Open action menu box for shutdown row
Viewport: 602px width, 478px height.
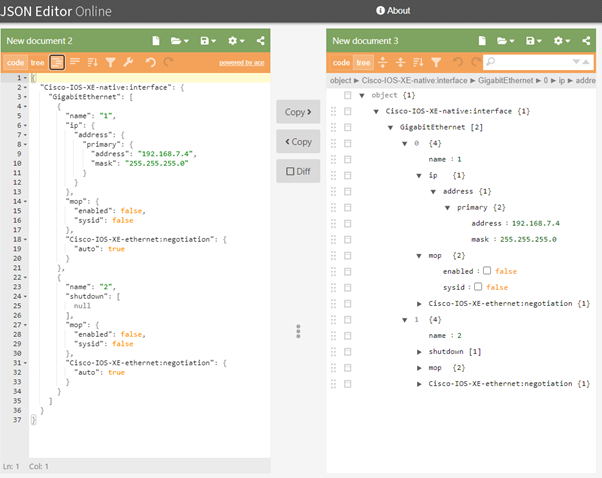tap(347, 352)
